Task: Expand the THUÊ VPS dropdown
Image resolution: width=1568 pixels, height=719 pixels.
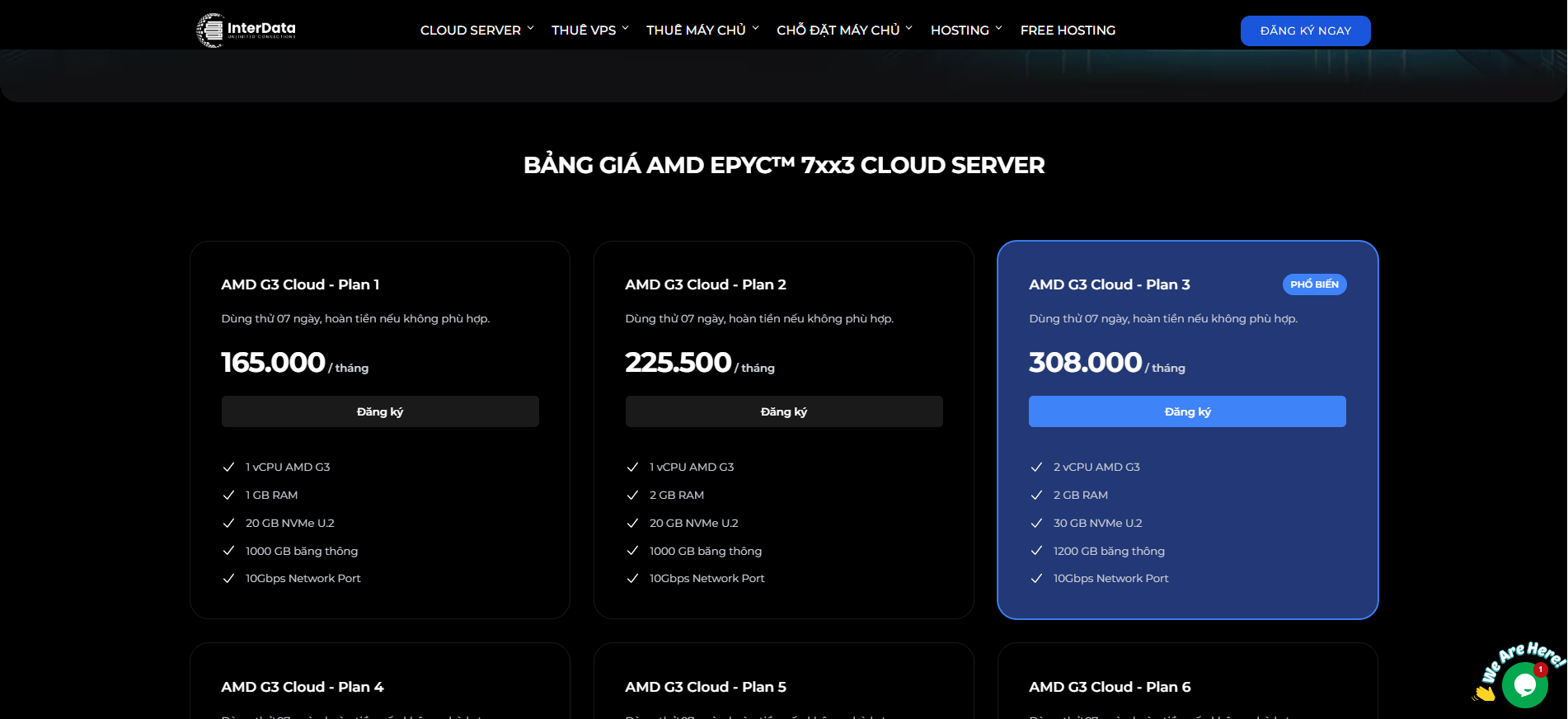Action: (589, 31)
